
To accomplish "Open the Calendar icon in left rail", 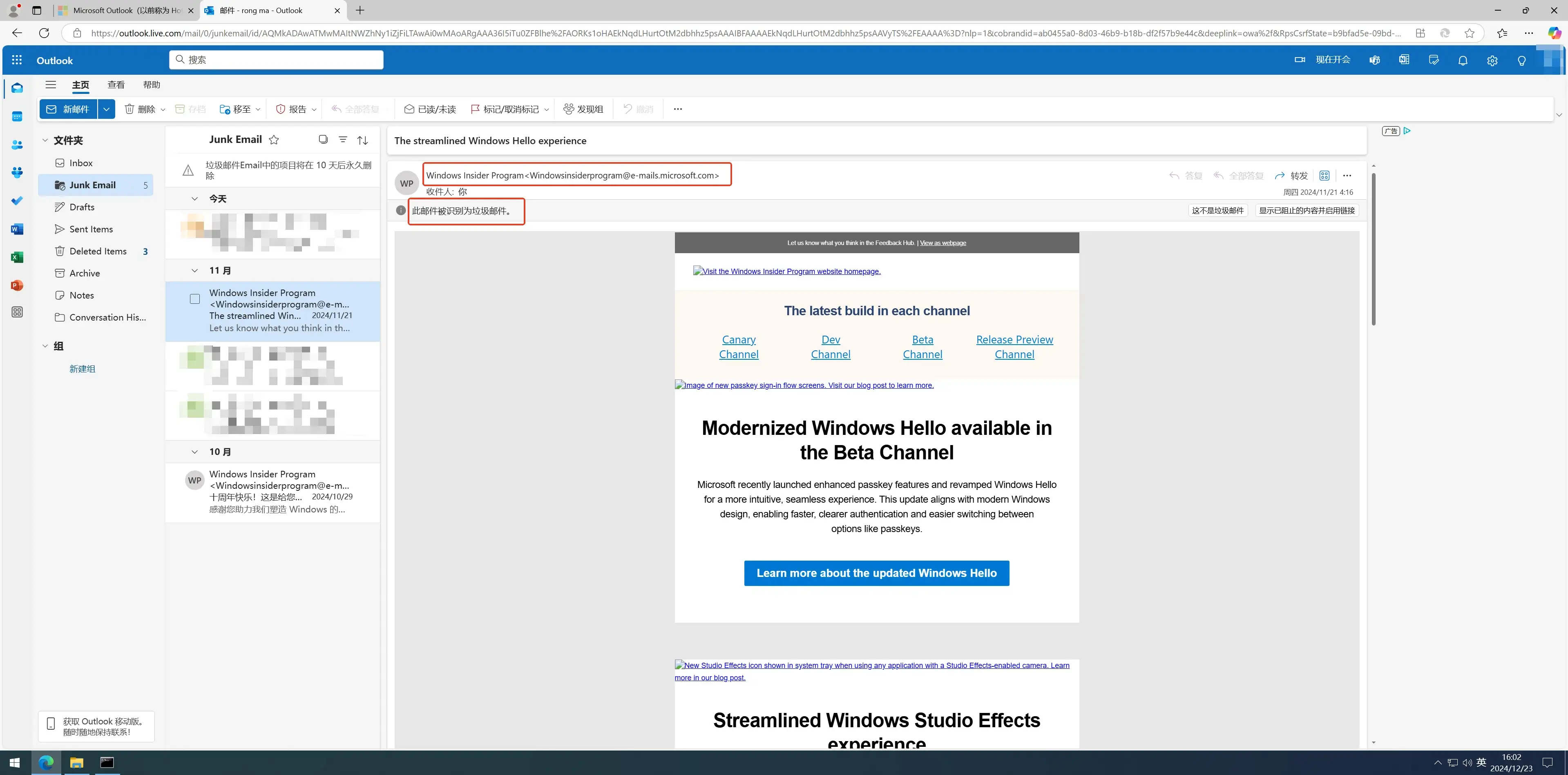I will coord(17,117).
